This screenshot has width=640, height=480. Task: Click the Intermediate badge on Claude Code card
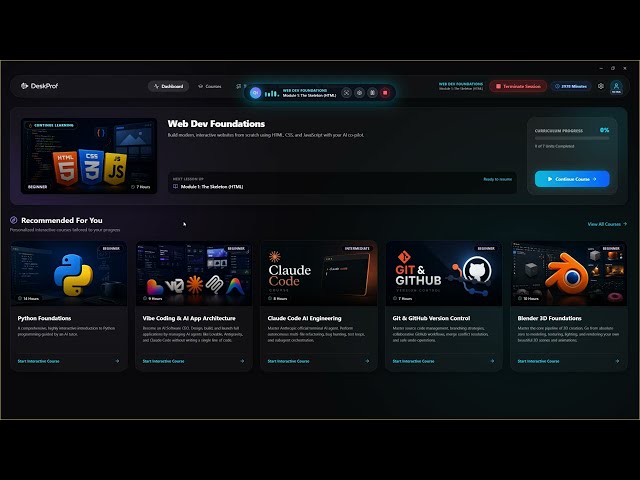tap(357, 248)
